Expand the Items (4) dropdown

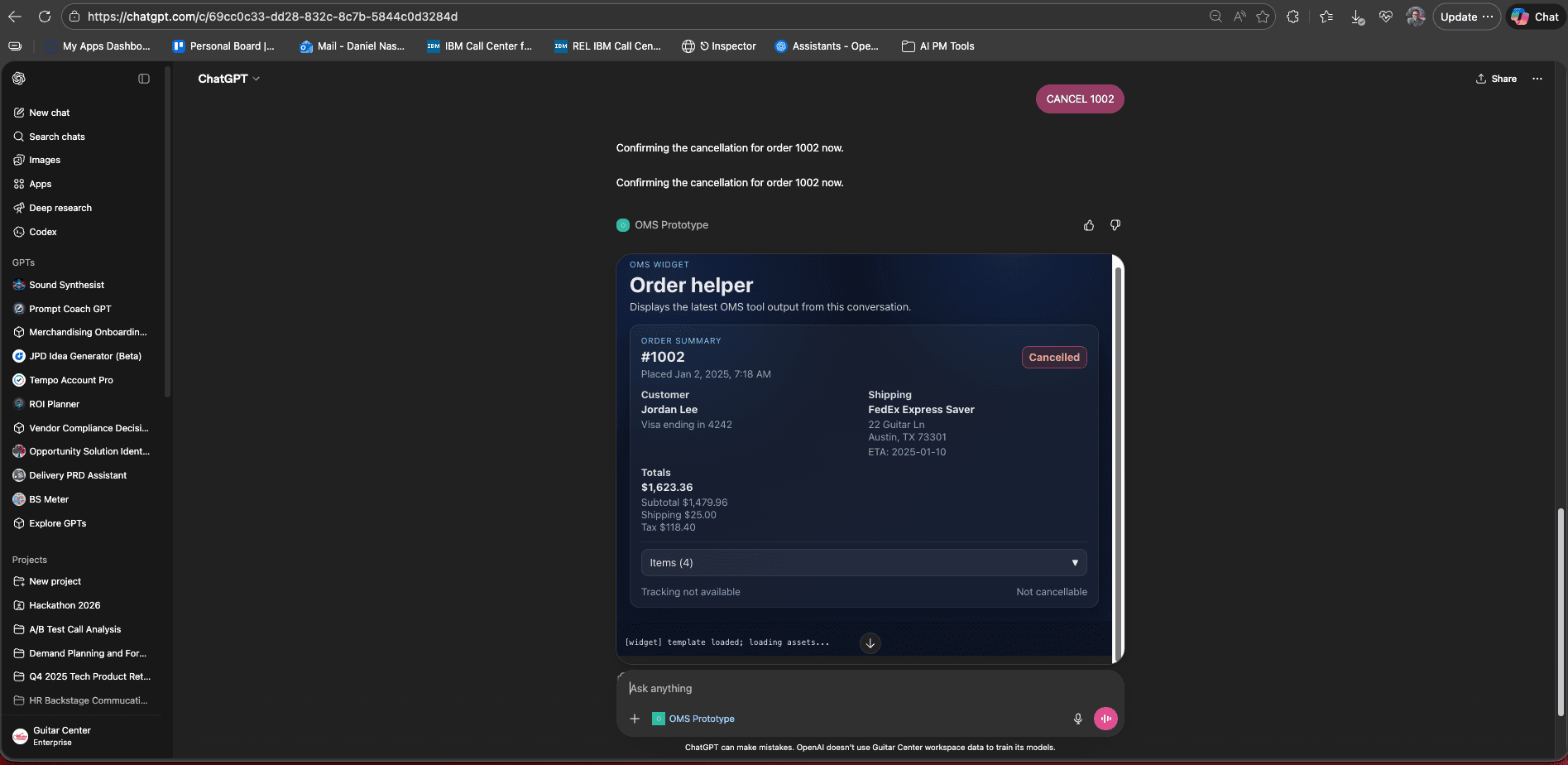(863, 563)
